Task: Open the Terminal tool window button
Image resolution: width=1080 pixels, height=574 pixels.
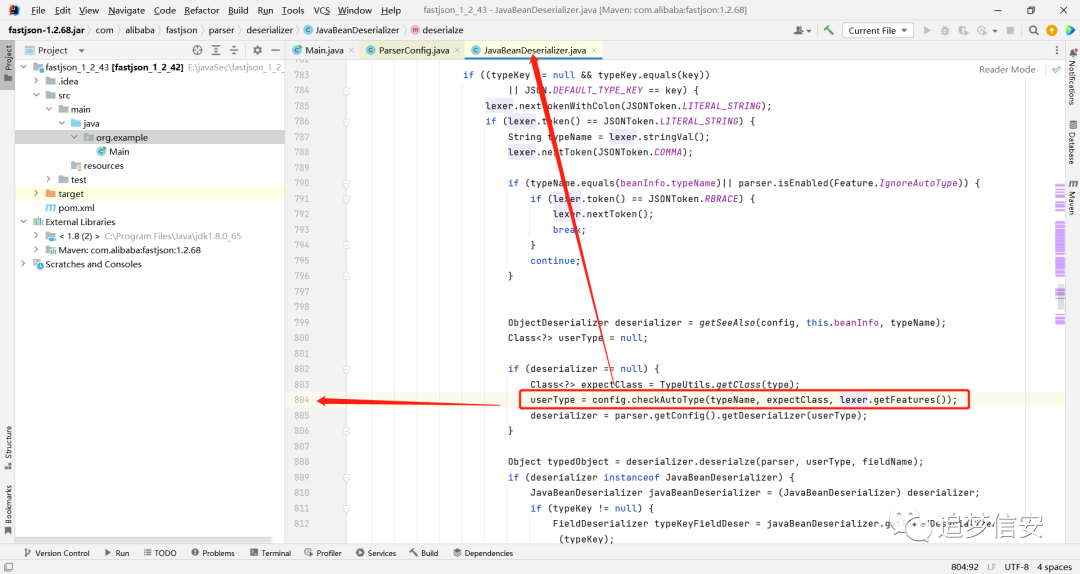Action: click(270, 553)
